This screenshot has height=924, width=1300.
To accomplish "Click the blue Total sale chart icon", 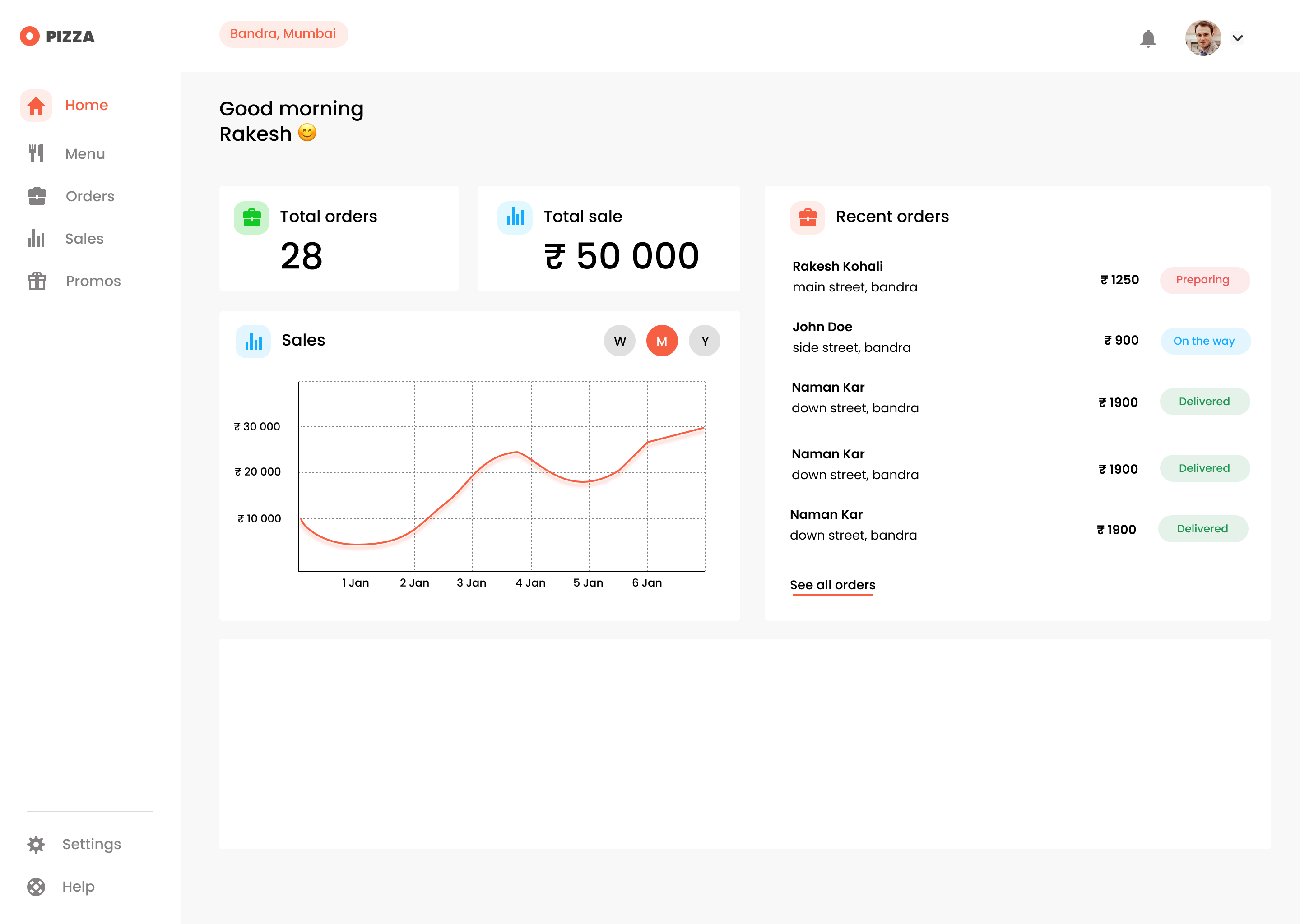I will point(515,218).
